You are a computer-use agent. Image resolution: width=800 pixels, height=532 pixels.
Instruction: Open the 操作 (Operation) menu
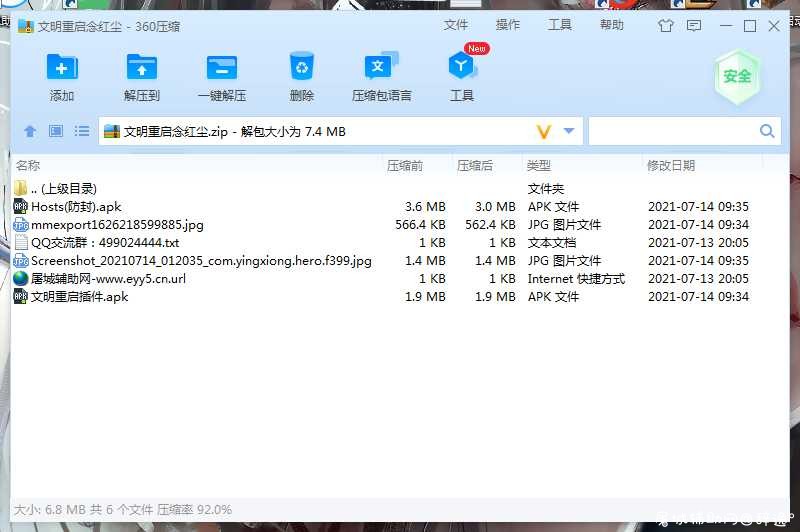click(x=508, y=24)
